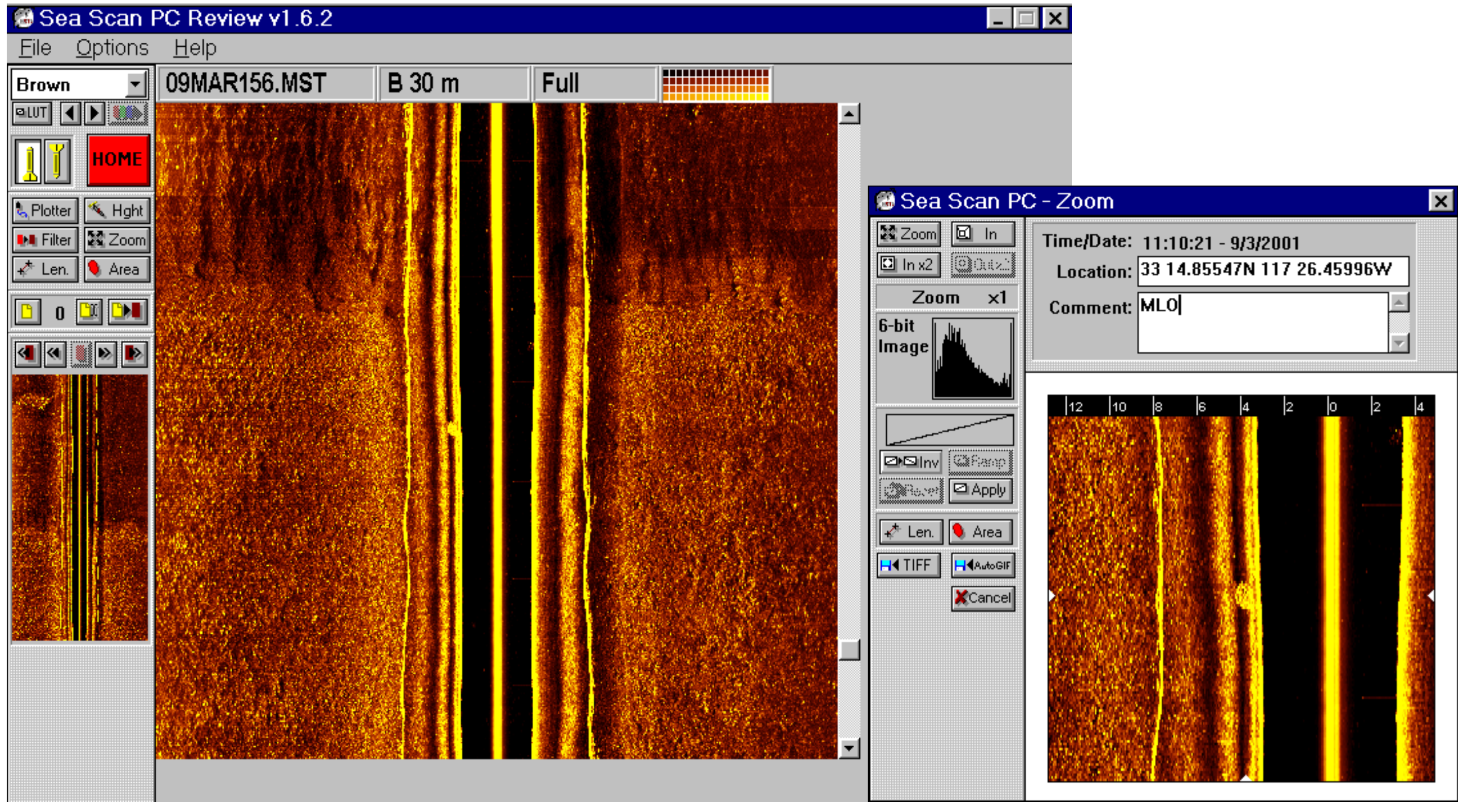The height and width of the screenshot is (812, 1470).
Task: Open the Help menu
Action: click(x=195, y=48)
